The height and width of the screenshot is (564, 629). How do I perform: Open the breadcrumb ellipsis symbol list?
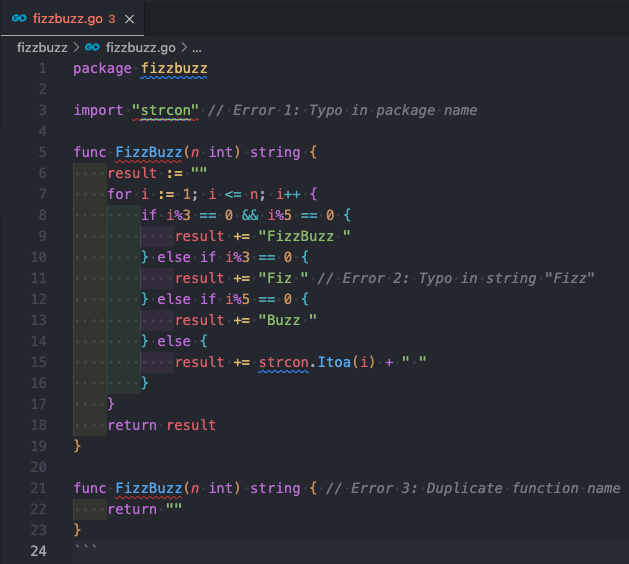point(197,48)
